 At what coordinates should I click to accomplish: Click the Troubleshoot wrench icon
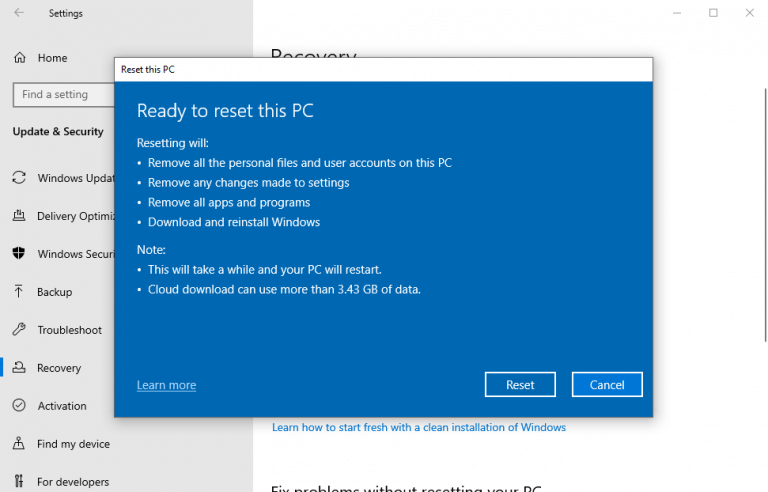[x=19, y=329]
